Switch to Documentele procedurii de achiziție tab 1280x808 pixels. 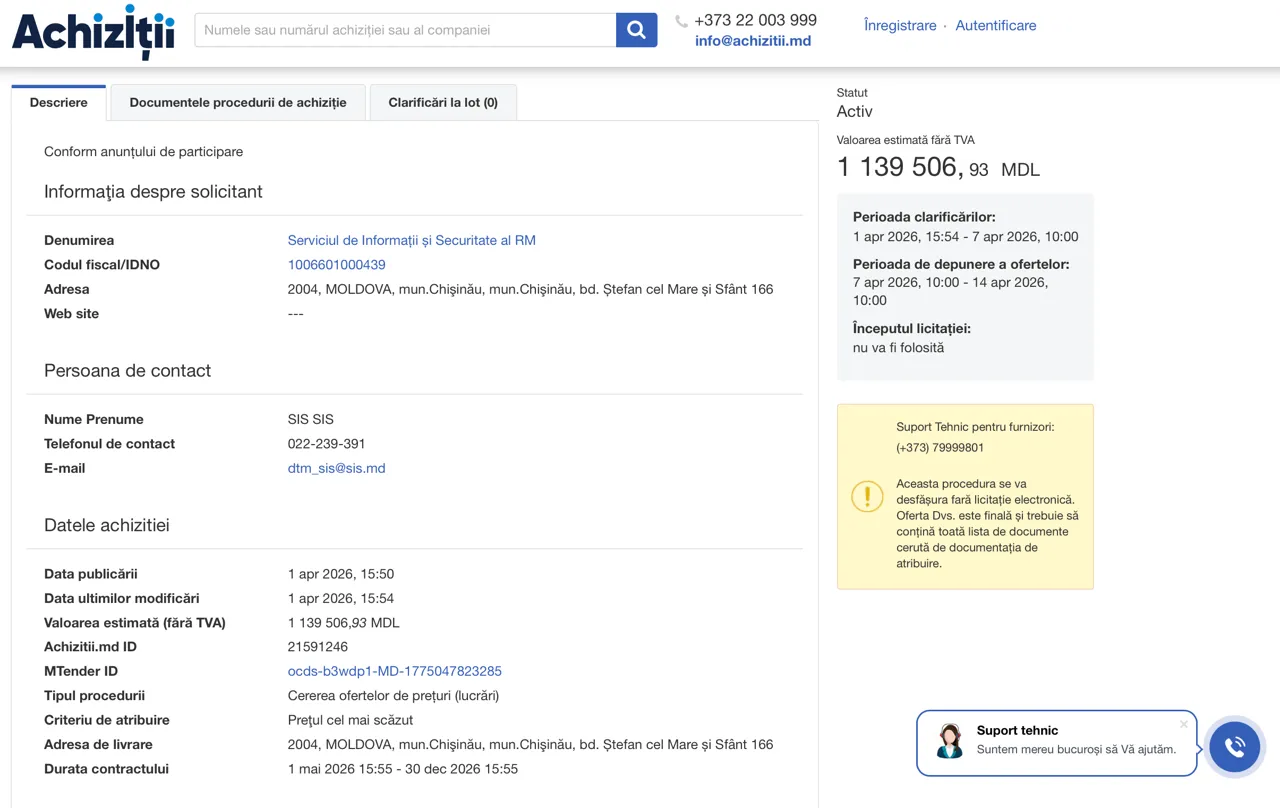click(x=238, y=103)
